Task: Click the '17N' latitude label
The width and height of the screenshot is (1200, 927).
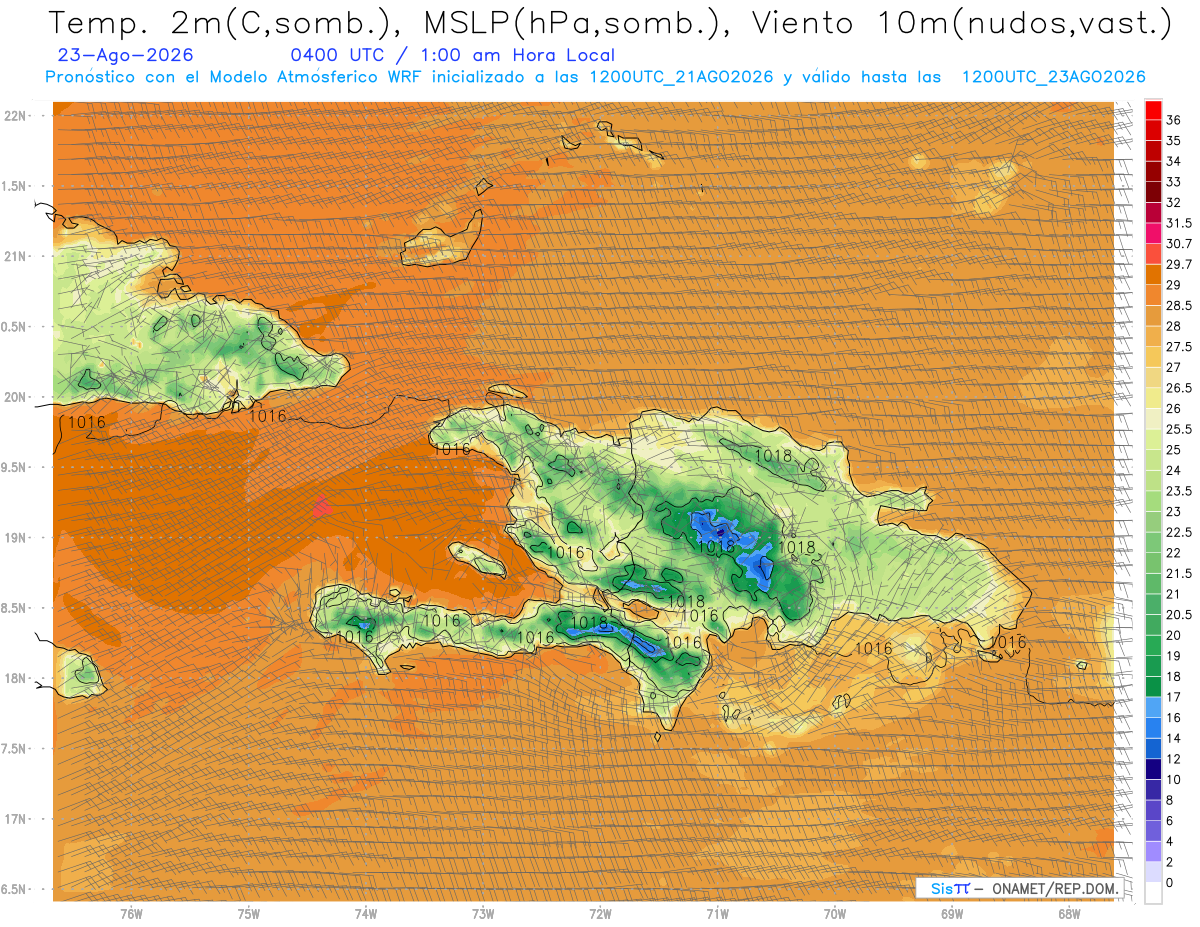Action: coord(16,819)
